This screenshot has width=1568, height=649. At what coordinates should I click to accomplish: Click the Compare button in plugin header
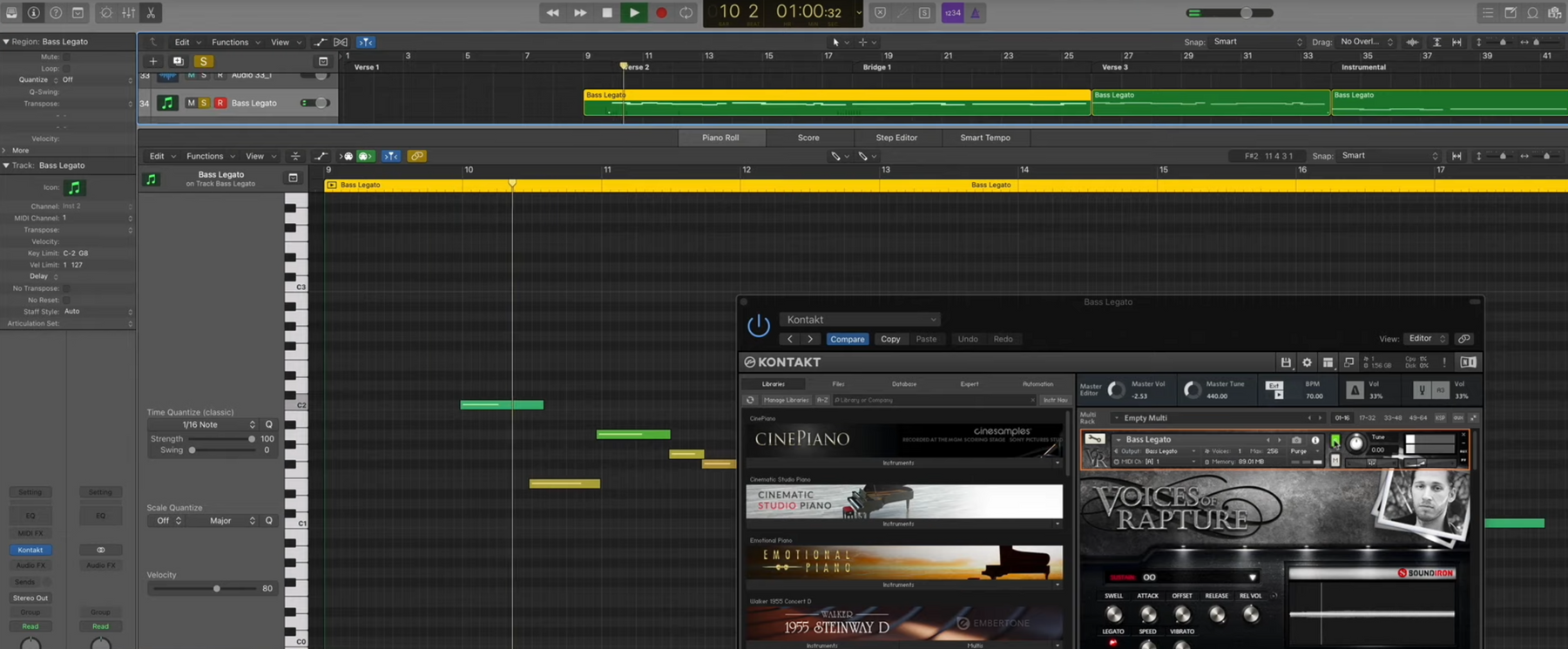(x=847, y=339)
